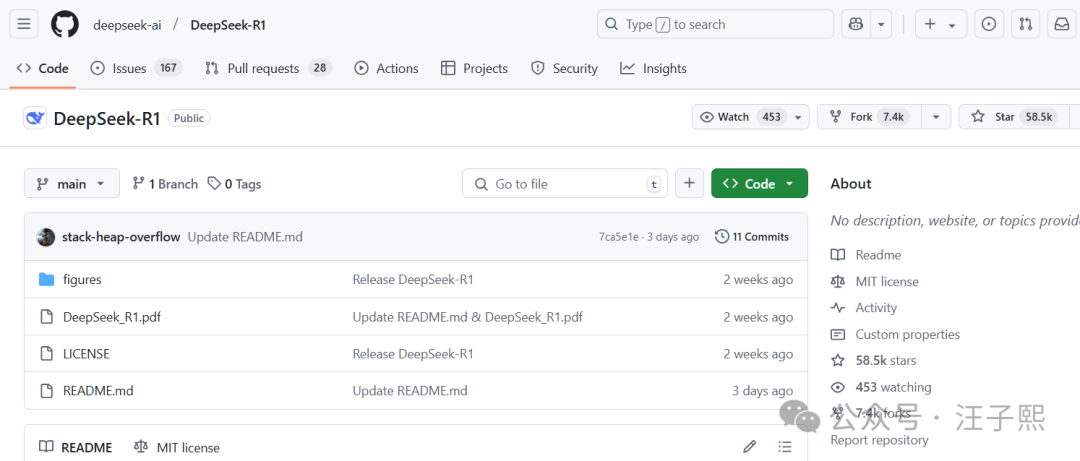Click the GitHub logo icon
The width and height of the screenshot is (1080, 461).
coord(64,24)
